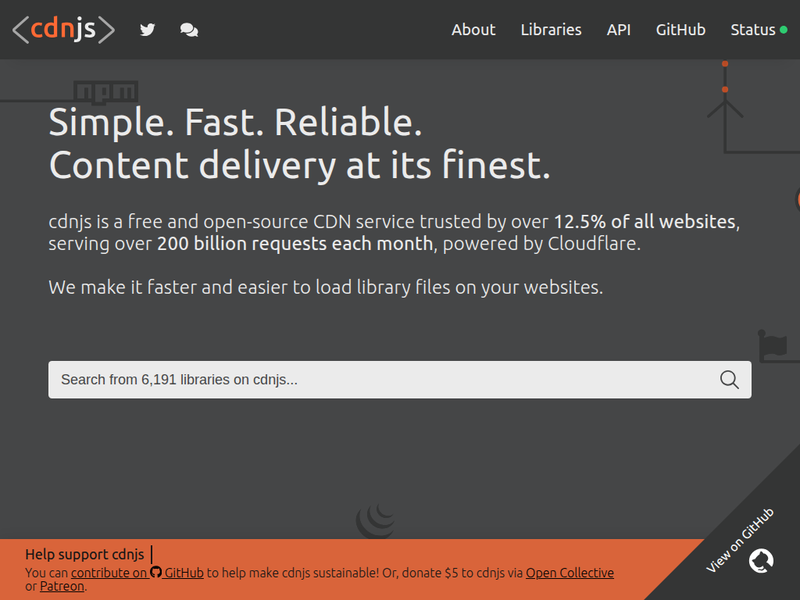The width and height of the screenshot is (800, 600).
Task: Click '12.5% of all websites' text
Action: coord(644,221)
